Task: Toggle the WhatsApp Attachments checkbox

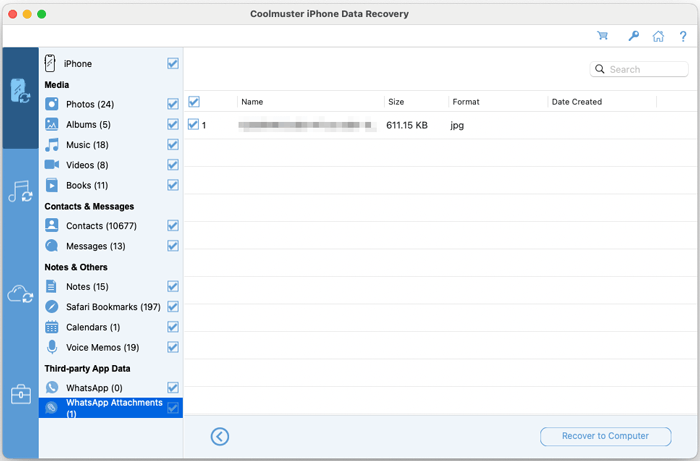Action: pyautogui.click(x=173, y=408)
